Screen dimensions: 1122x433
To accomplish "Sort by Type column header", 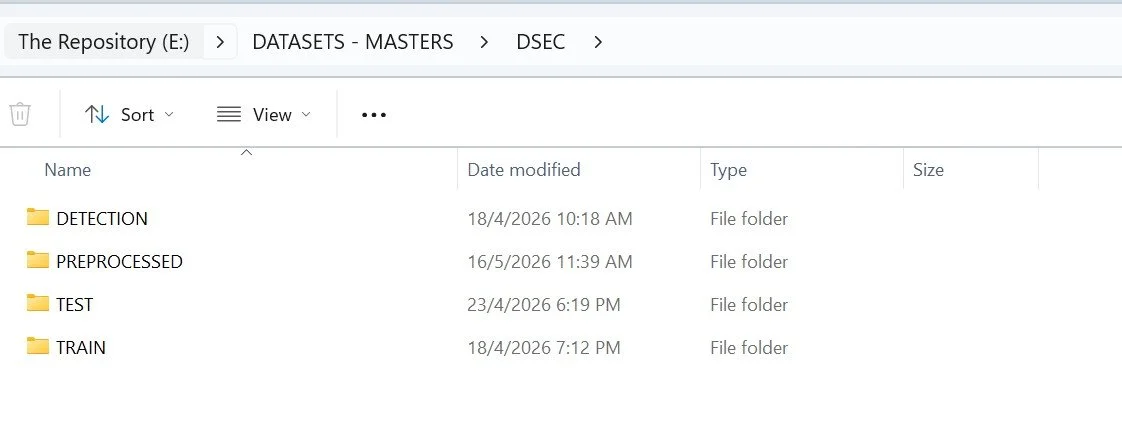I will [728, 170].
